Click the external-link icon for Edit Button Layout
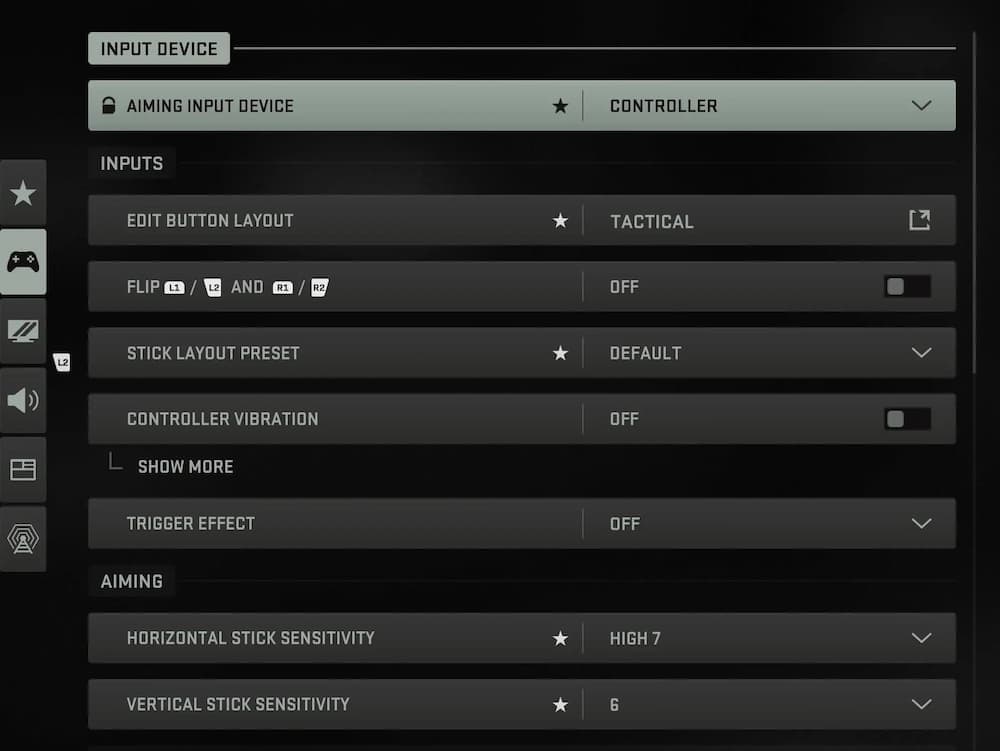The height and width of the screenshot is (751, 1000). tap(919, 221)
